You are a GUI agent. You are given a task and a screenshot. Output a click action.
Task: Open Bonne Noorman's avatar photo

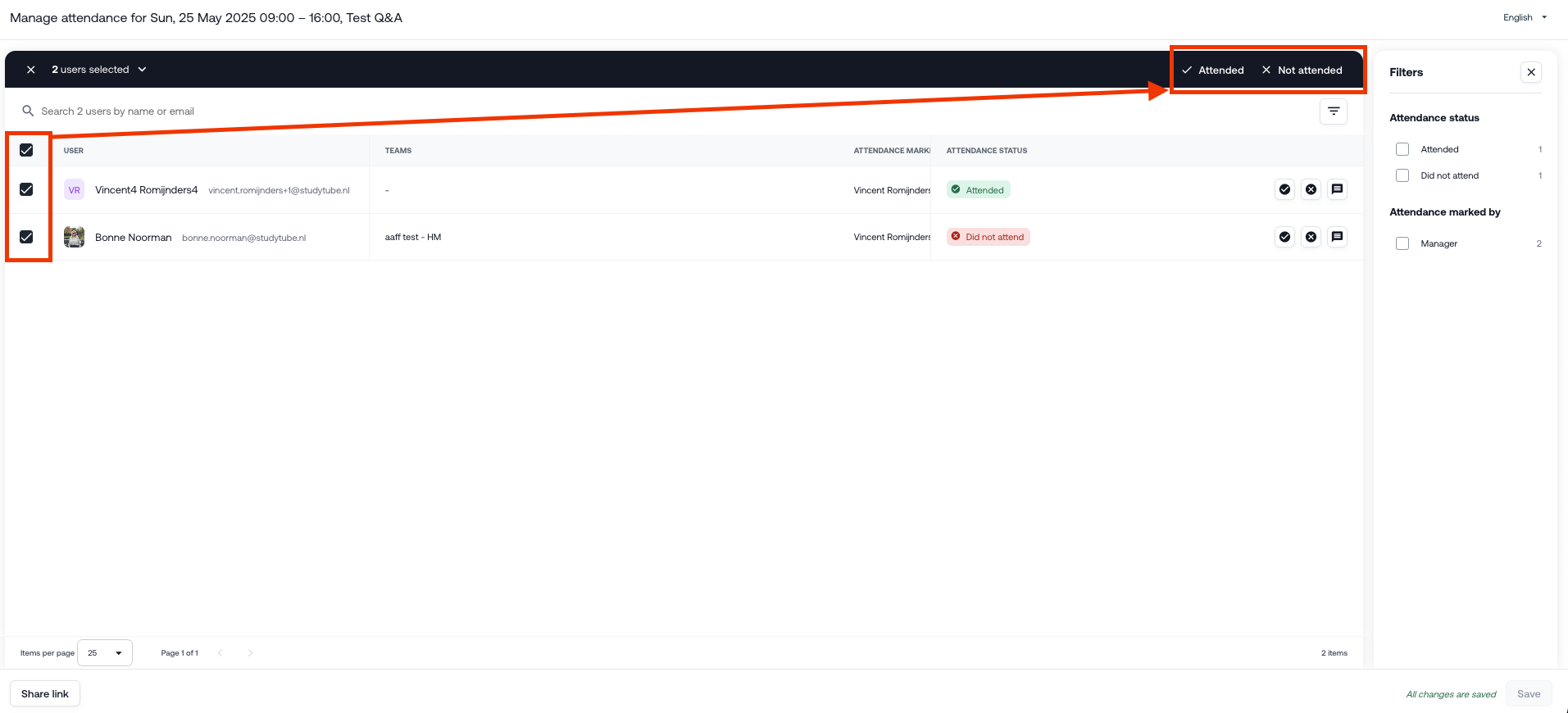(x=74, y=237)
